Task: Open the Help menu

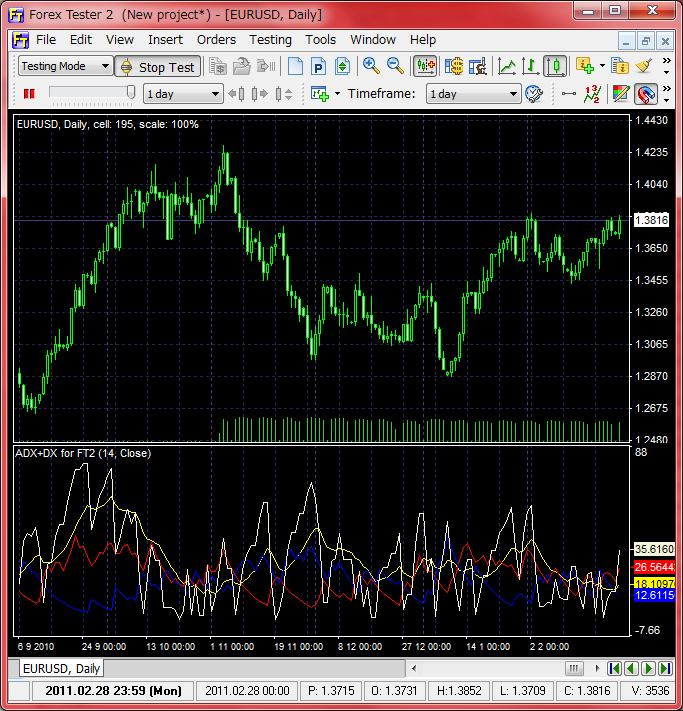Action: coord(423,40)
